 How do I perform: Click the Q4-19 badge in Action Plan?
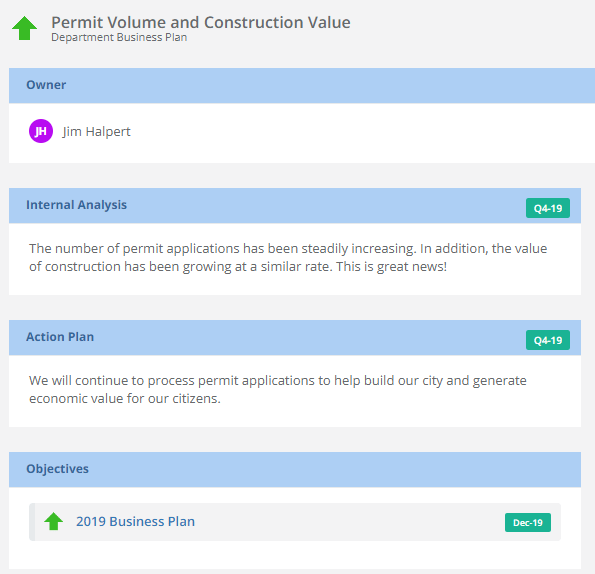pyautogui.click(x=548, y=340)
